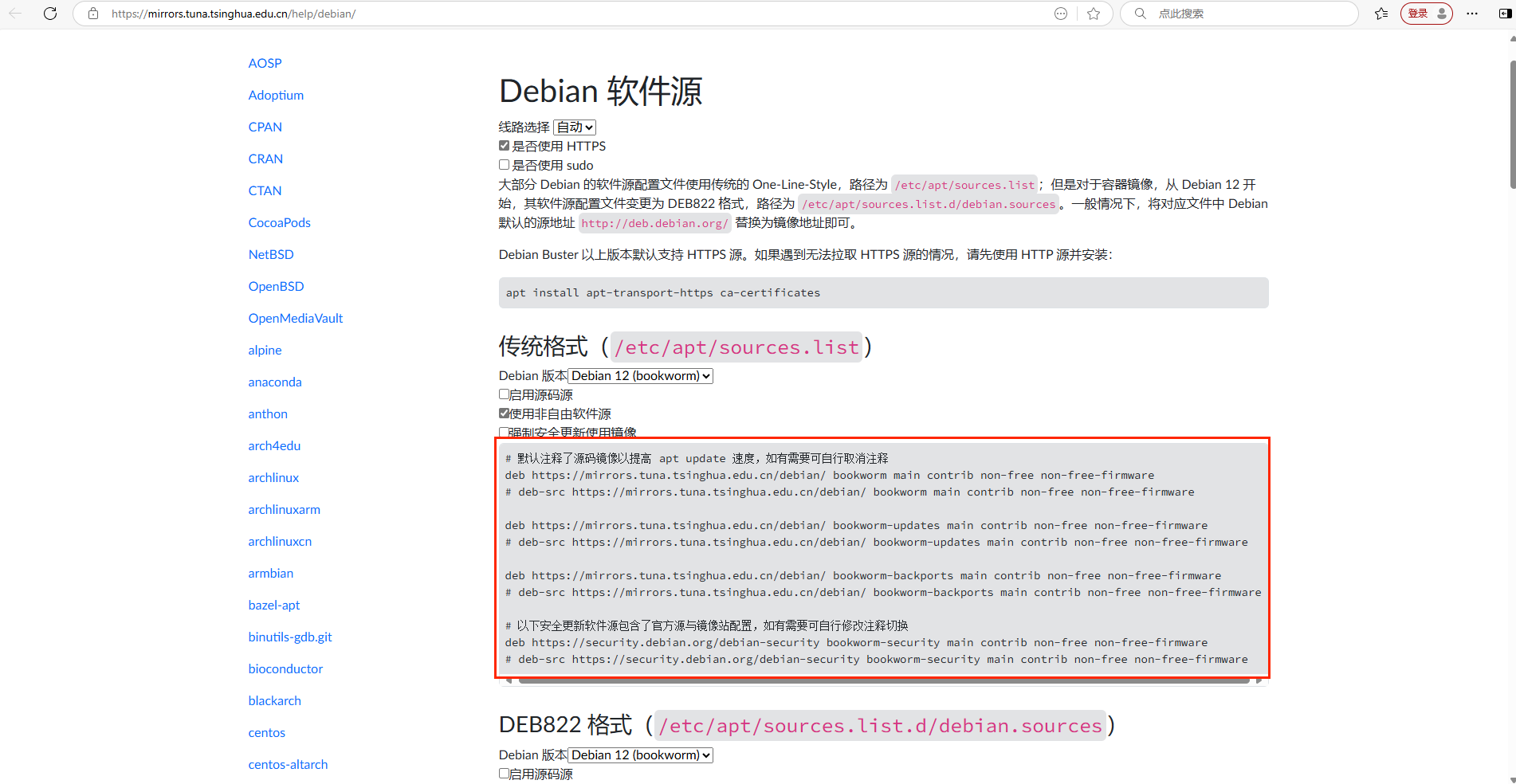Open the 线路选择 自动 dropdown

[575, 127]
